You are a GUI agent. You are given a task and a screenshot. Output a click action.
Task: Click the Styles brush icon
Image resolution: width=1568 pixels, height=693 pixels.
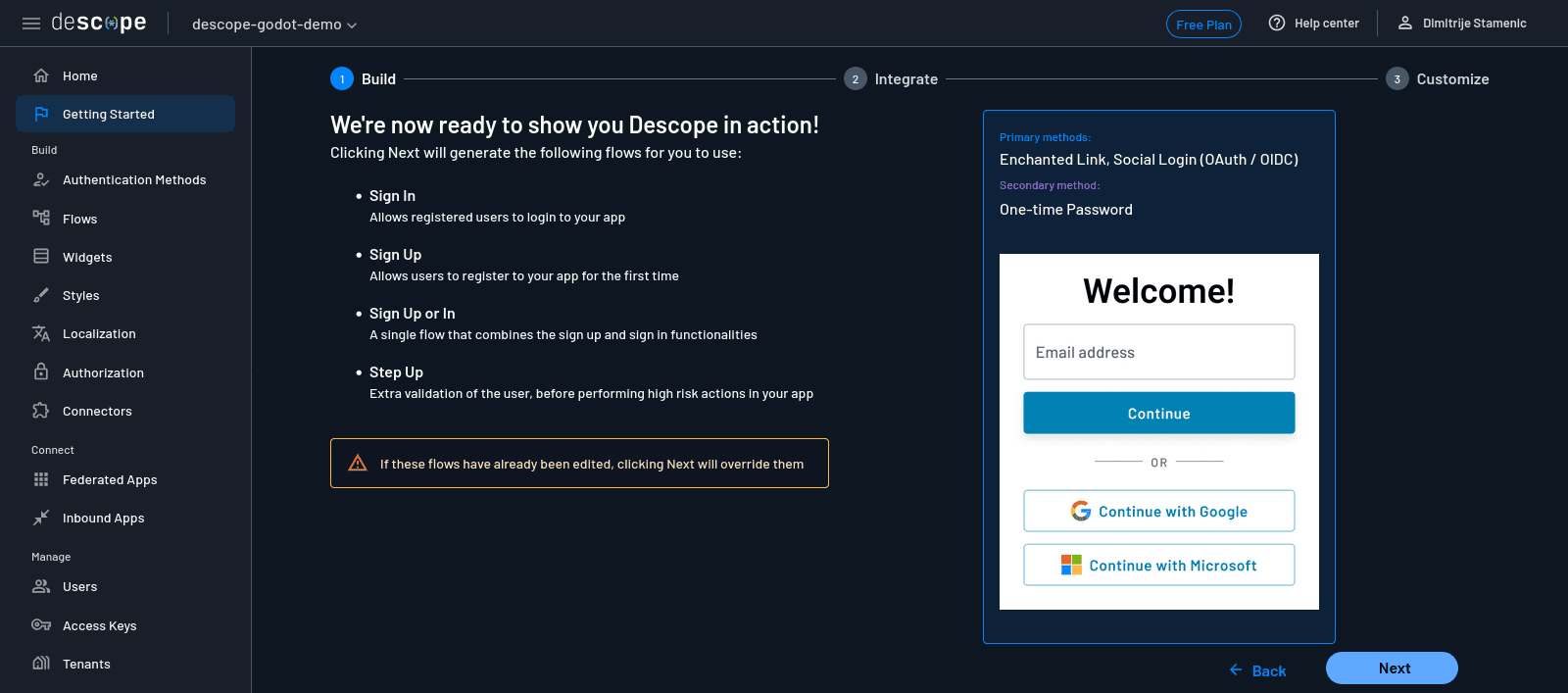(x=41, y=295)
